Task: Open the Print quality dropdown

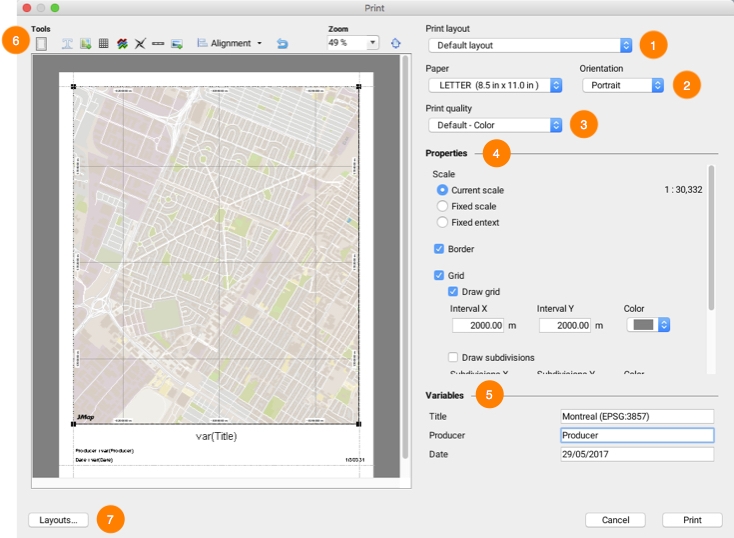Action: tap(495, 125)
